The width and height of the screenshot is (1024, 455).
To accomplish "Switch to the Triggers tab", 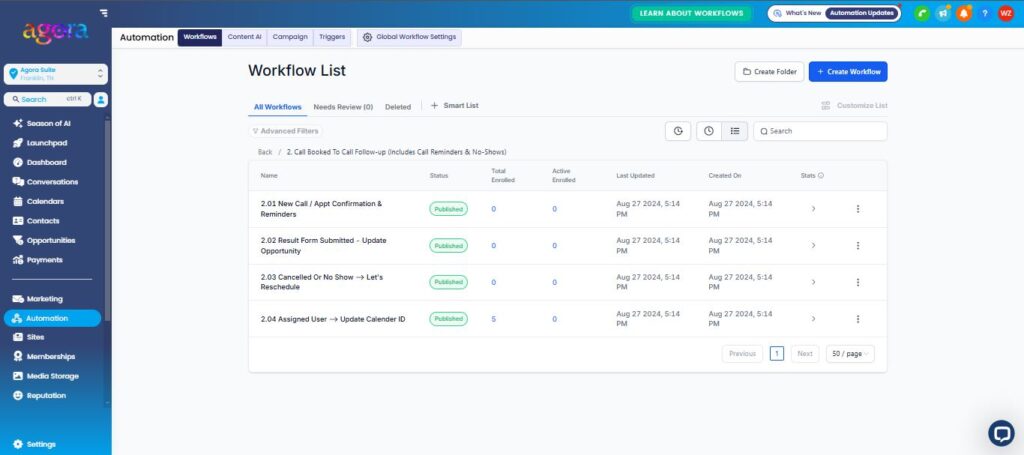I will pyautogui.click(x=332, y=37).
